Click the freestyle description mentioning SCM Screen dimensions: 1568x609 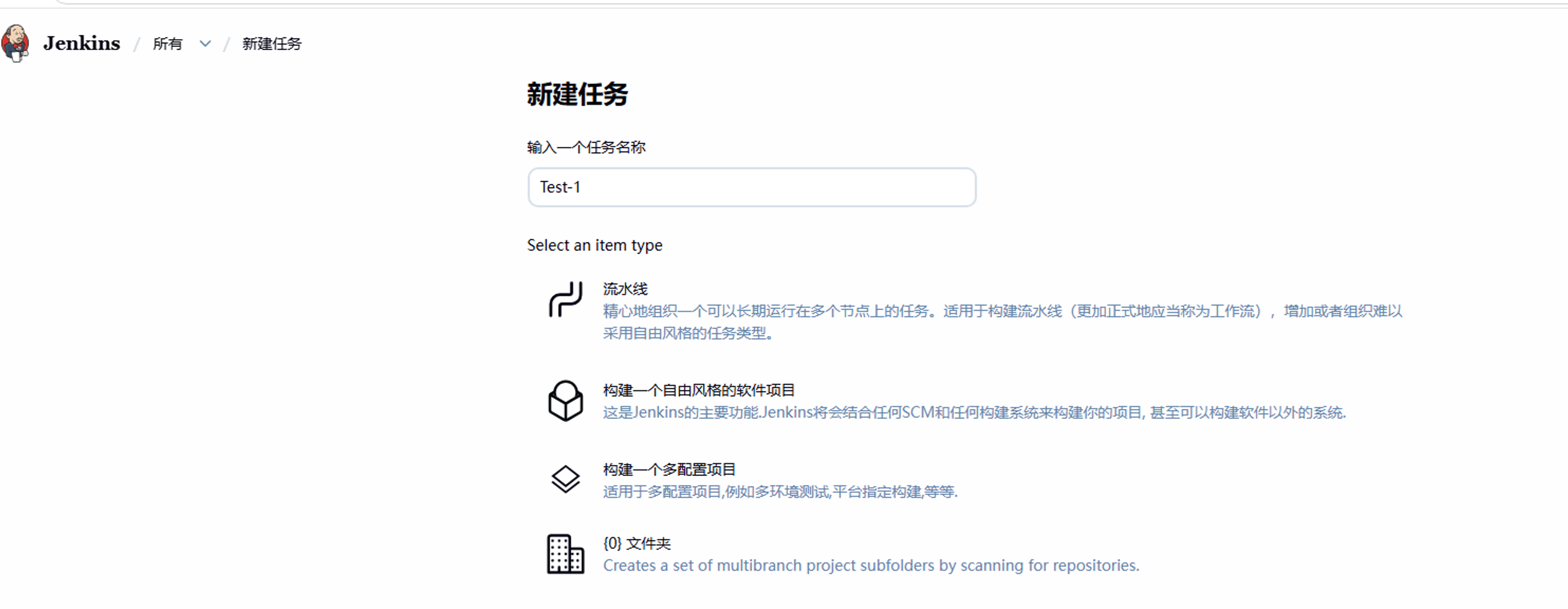click(x=974, y=412)
